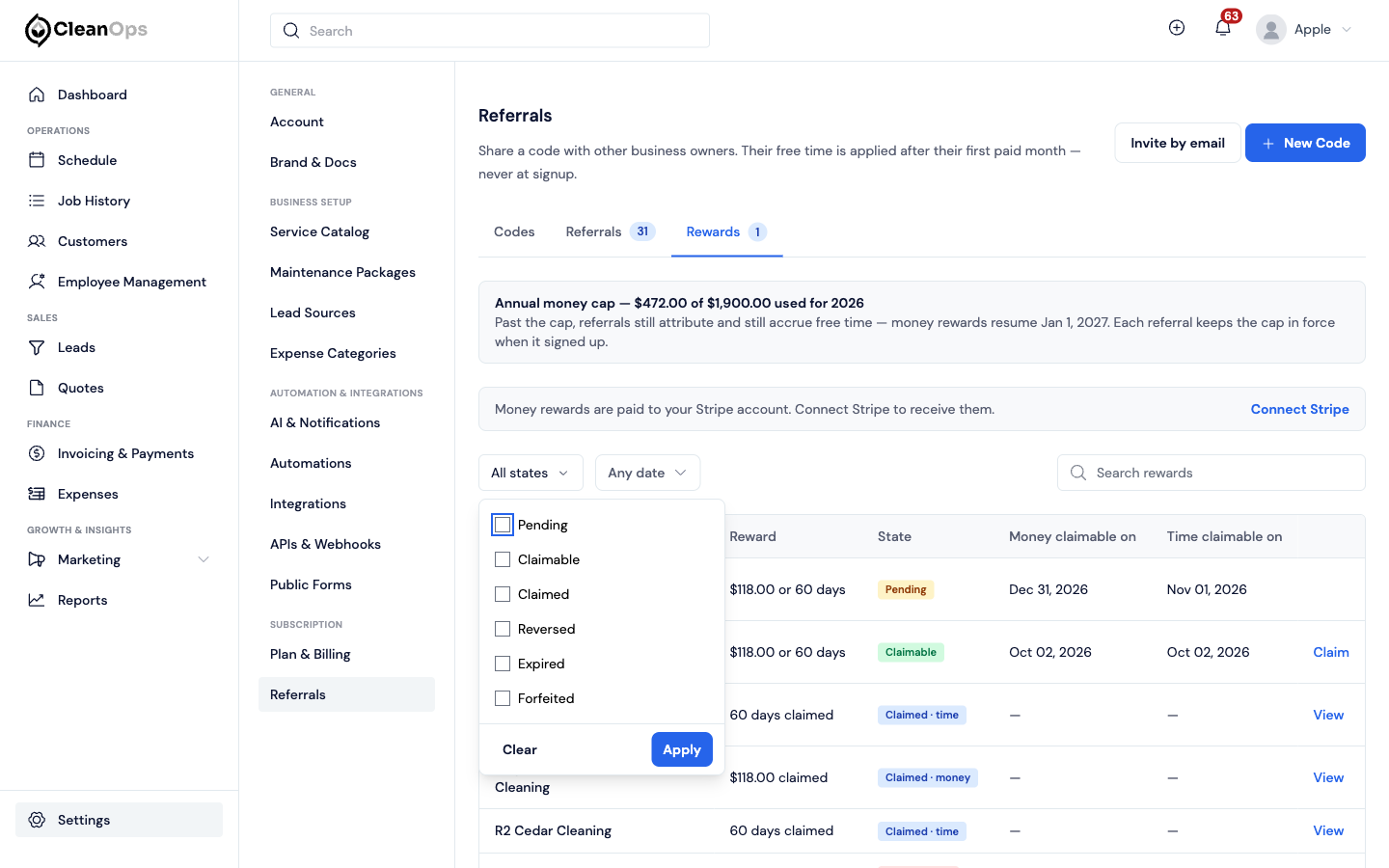Expand the Marketing submenu chevron
This screenshot has height=868, width=1389.
pos(204,559)
